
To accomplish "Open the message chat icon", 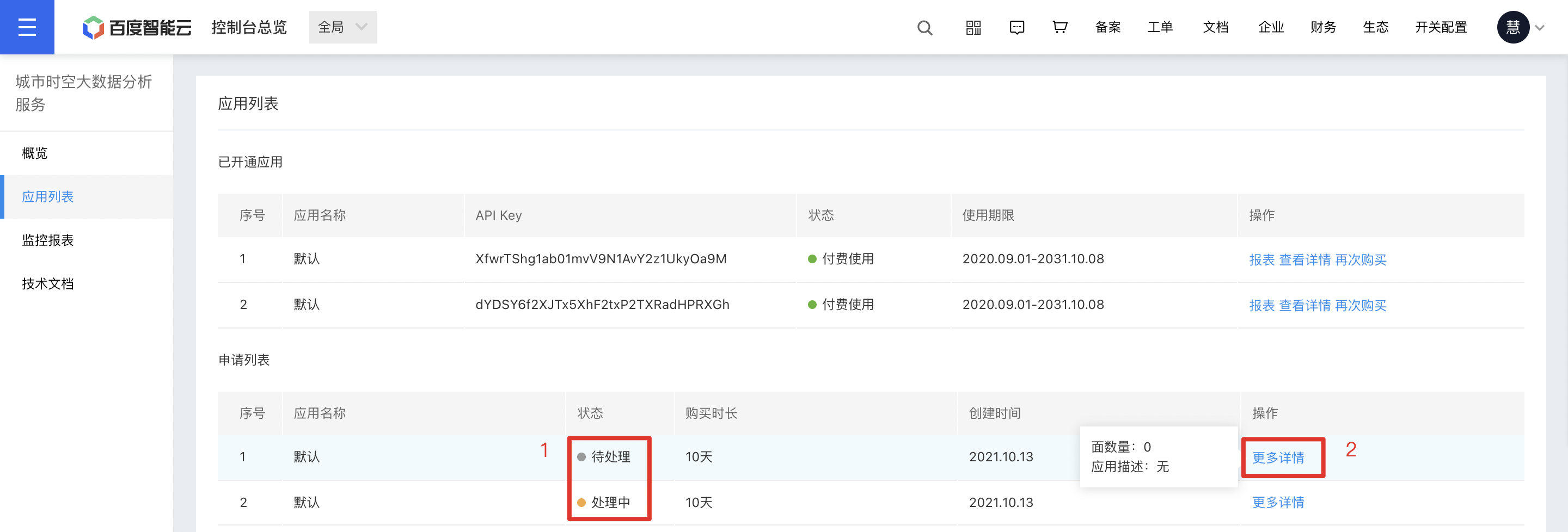I will pos(1016,27).
